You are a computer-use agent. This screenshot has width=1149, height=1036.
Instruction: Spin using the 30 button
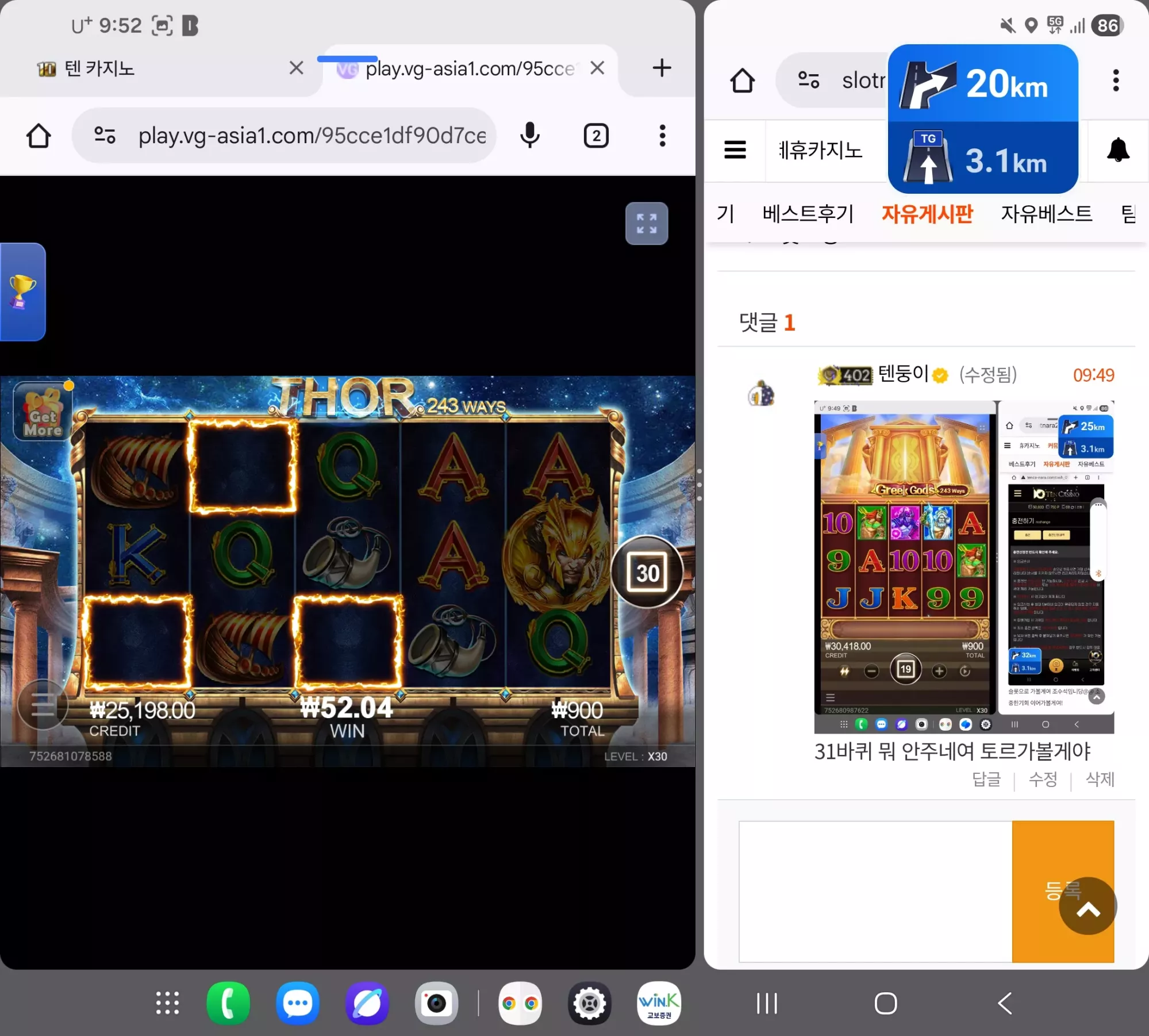click(647, 572)
